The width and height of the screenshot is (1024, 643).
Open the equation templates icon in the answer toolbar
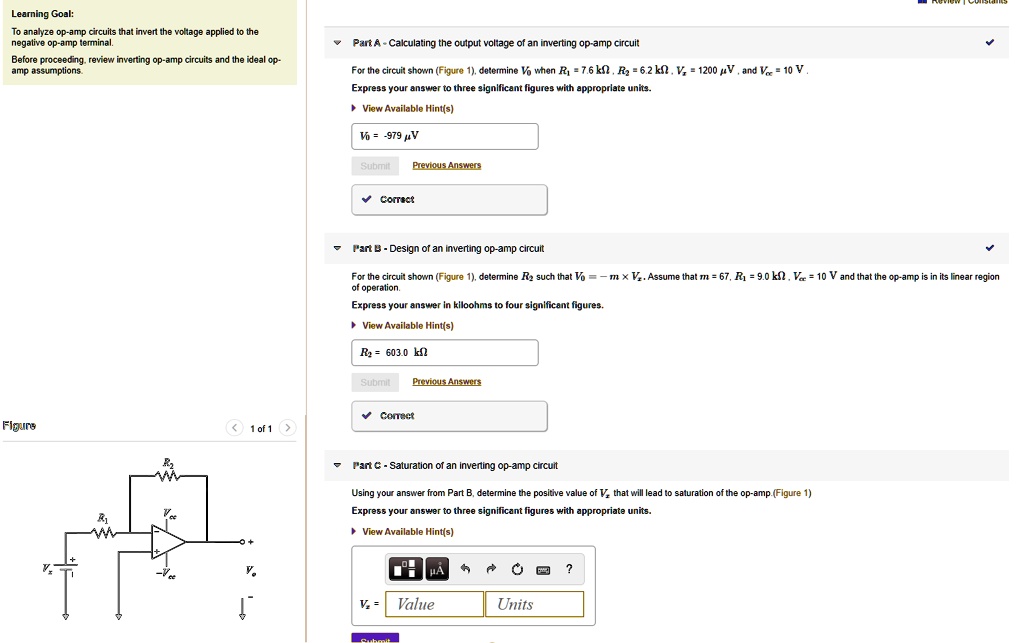pos(406,569)
